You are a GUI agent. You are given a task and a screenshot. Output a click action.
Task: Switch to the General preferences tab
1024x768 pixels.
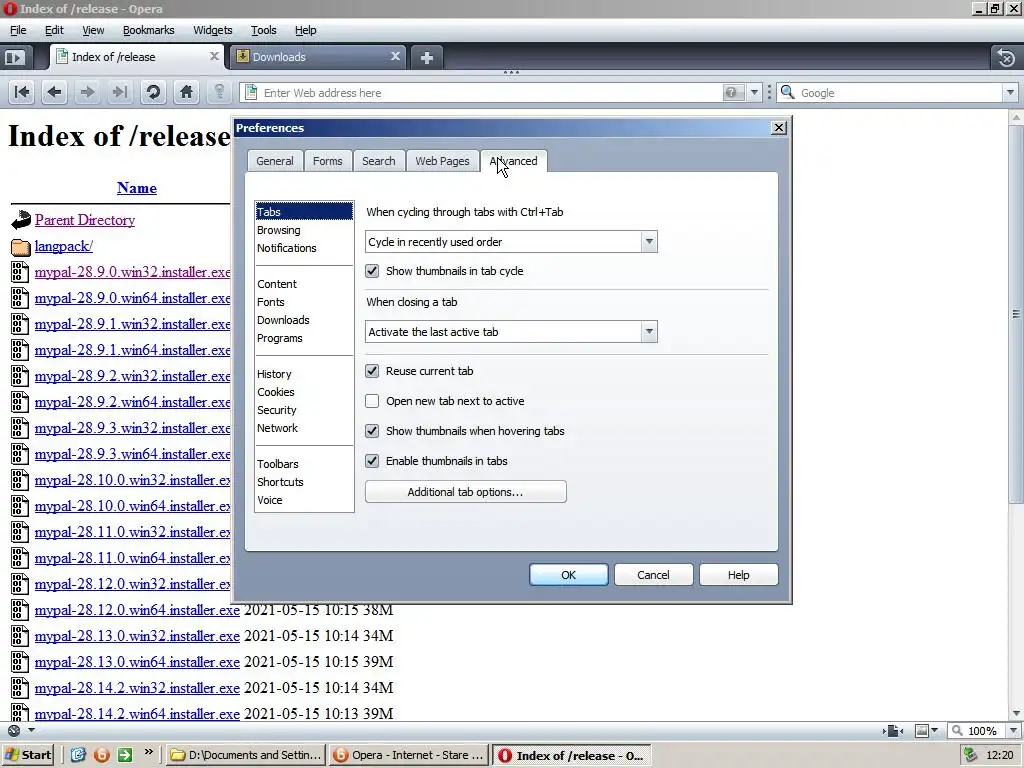click(274, 161)
